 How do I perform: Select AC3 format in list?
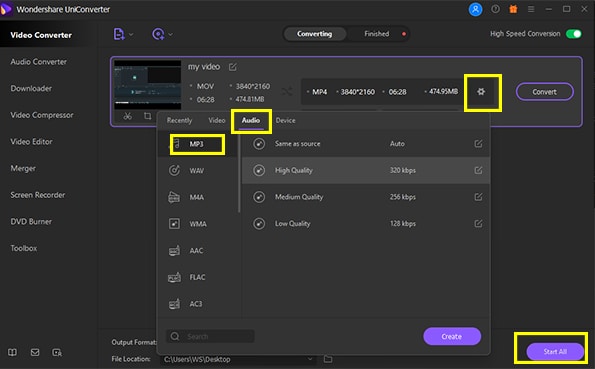point(197,304)
